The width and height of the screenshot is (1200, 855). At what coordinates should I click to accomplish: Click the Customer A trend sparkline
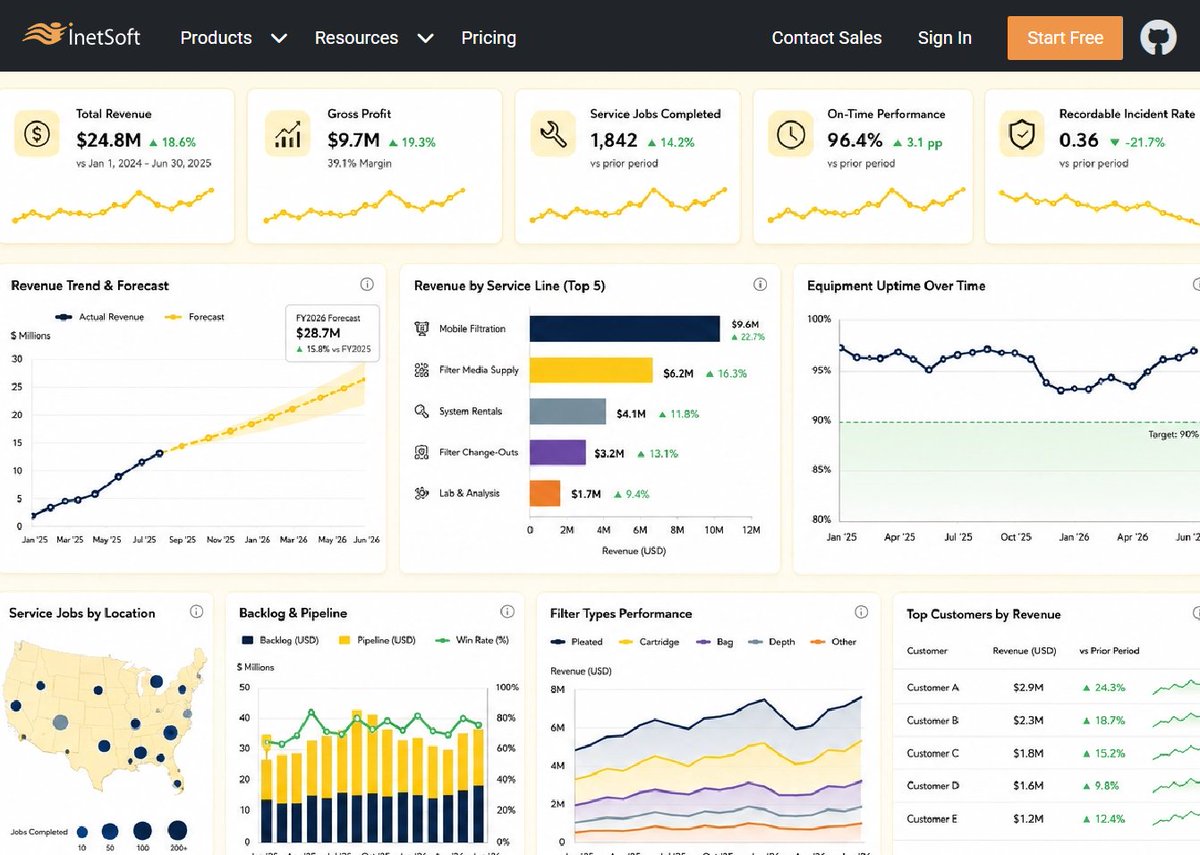coord(1176,687)
